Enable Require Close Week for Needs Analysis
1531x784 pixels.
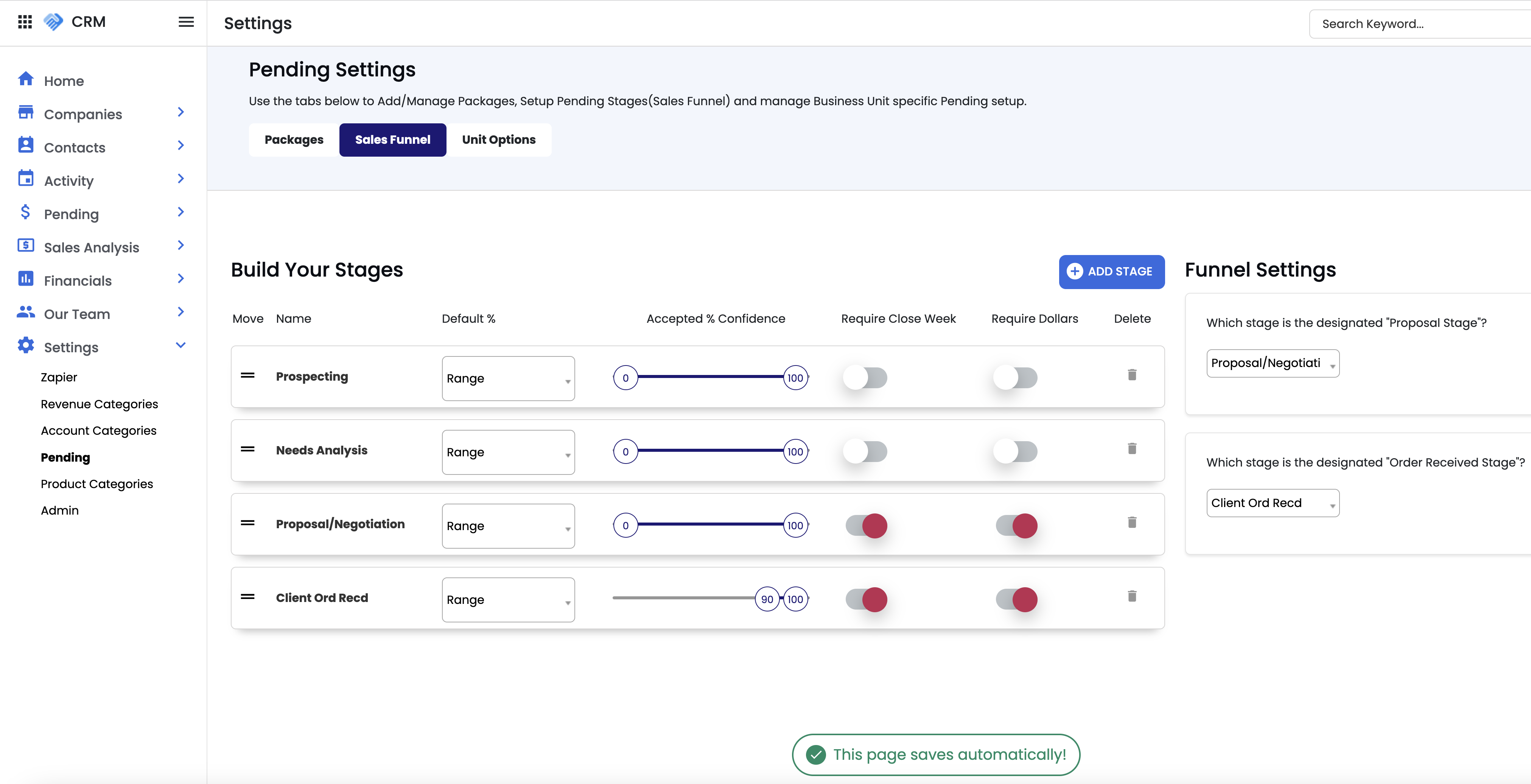click(865, 452)
